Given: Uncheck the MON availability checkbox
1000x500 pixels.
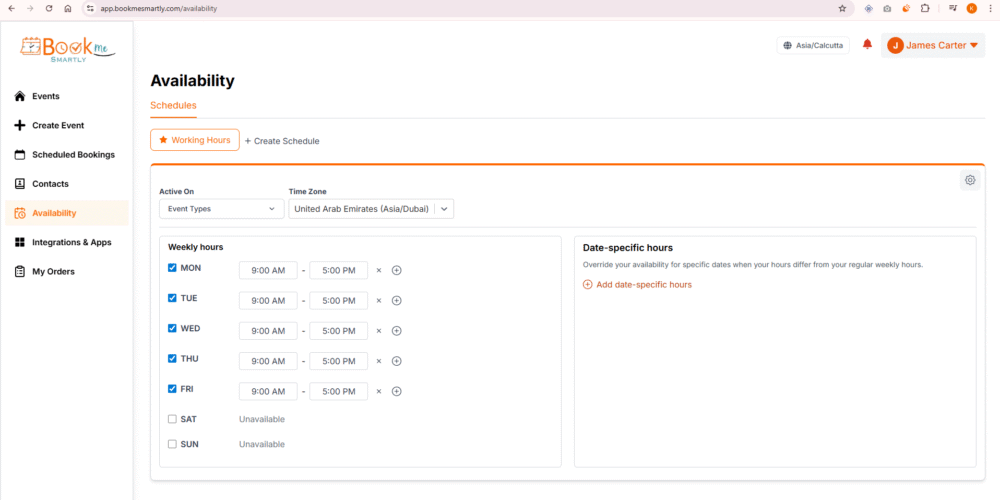Looking at the screenshot, I should [172, 268].
